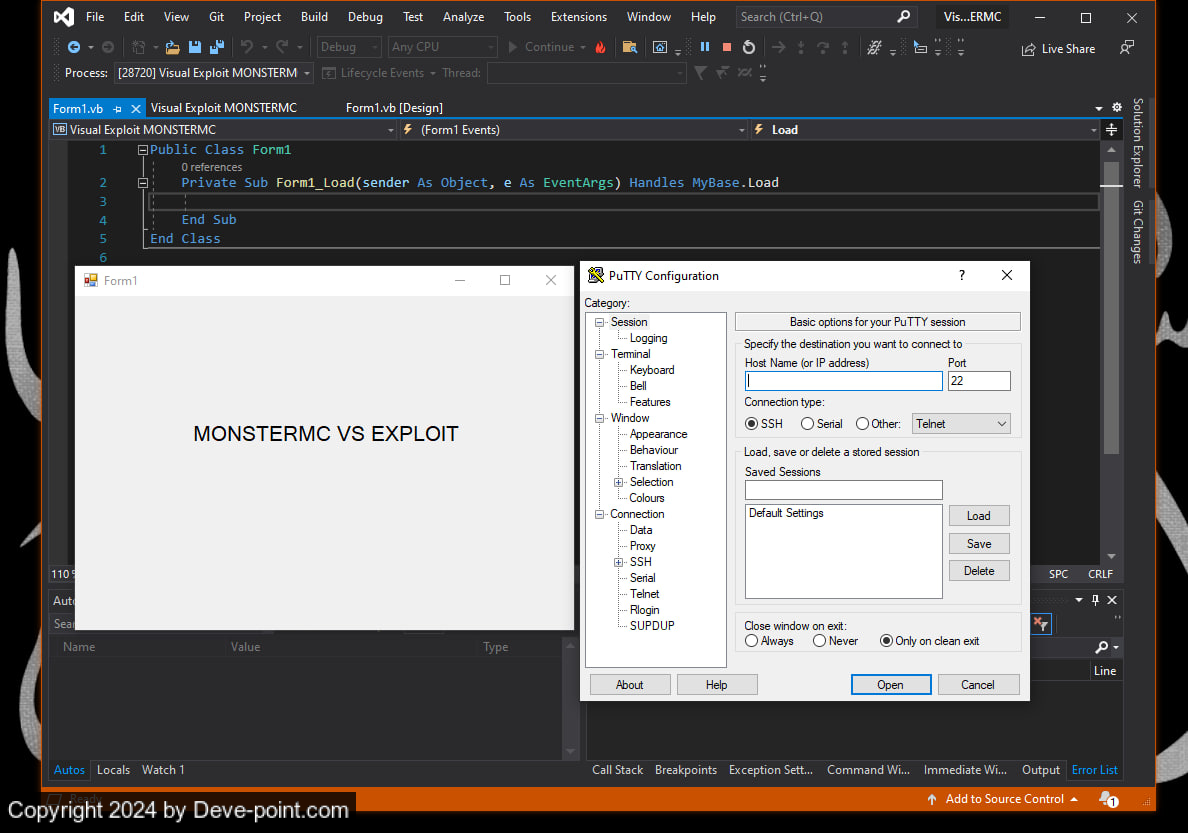
Task: Click the Hot Reload flame icon
Action: tap(600, 47)
